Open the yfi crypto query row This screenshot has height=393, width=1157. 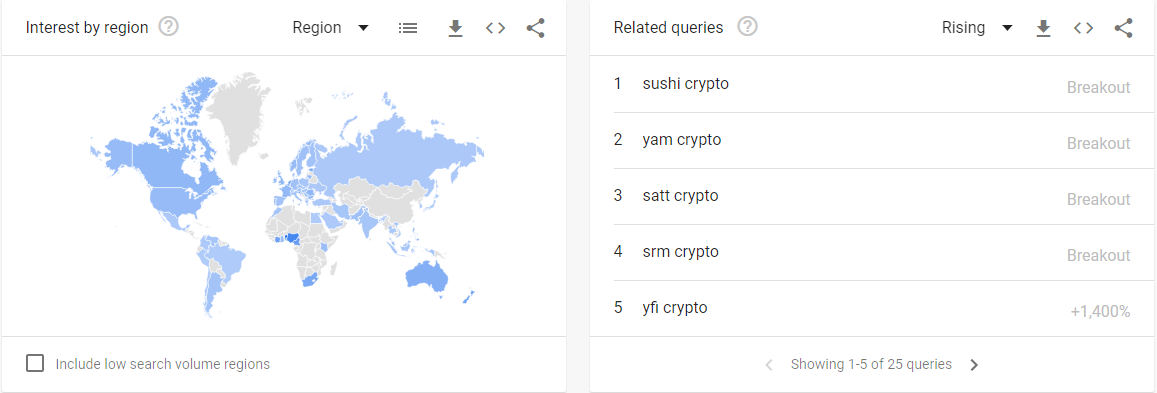[873, 309]
